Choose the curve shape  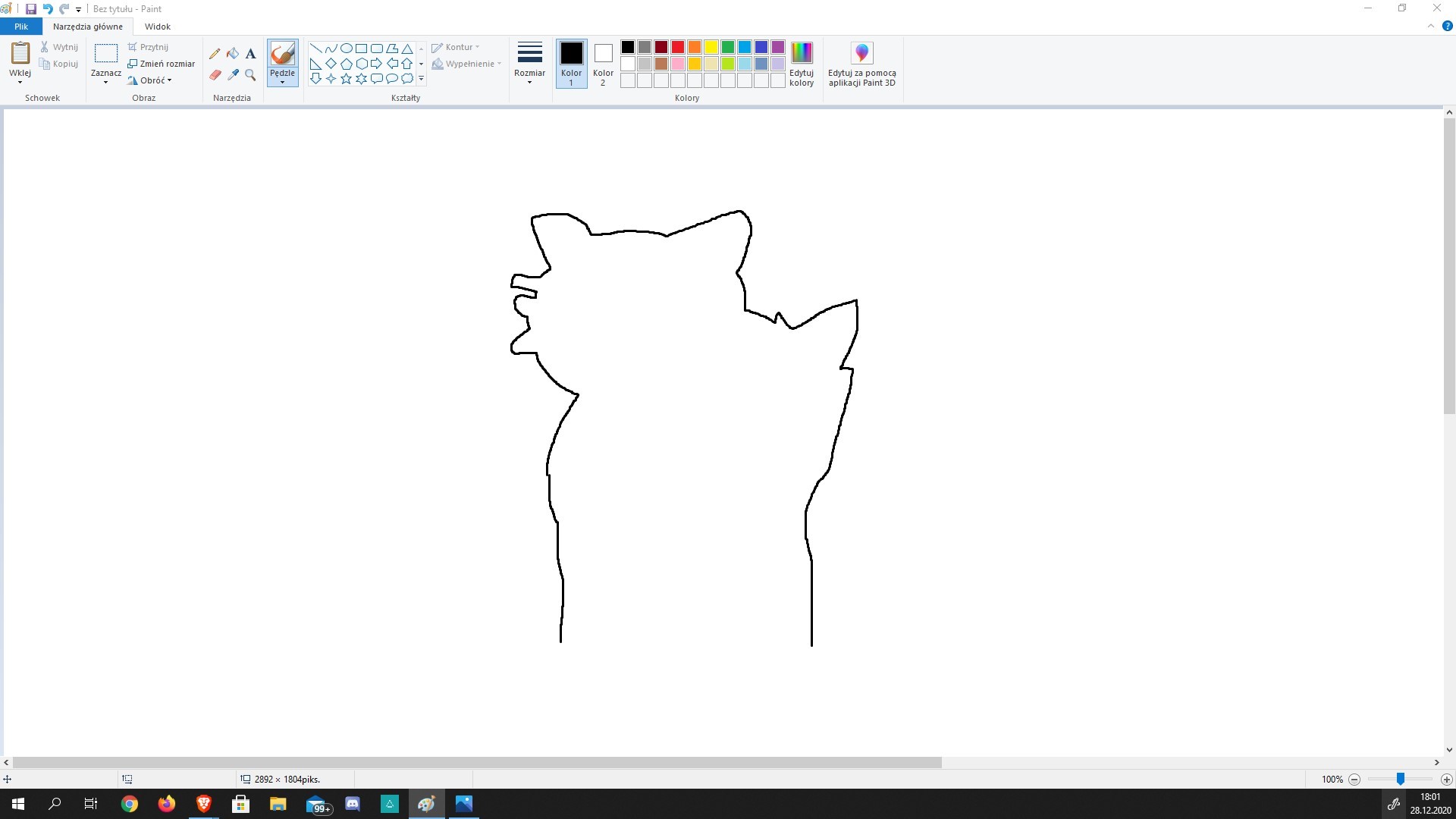point(331,48)
